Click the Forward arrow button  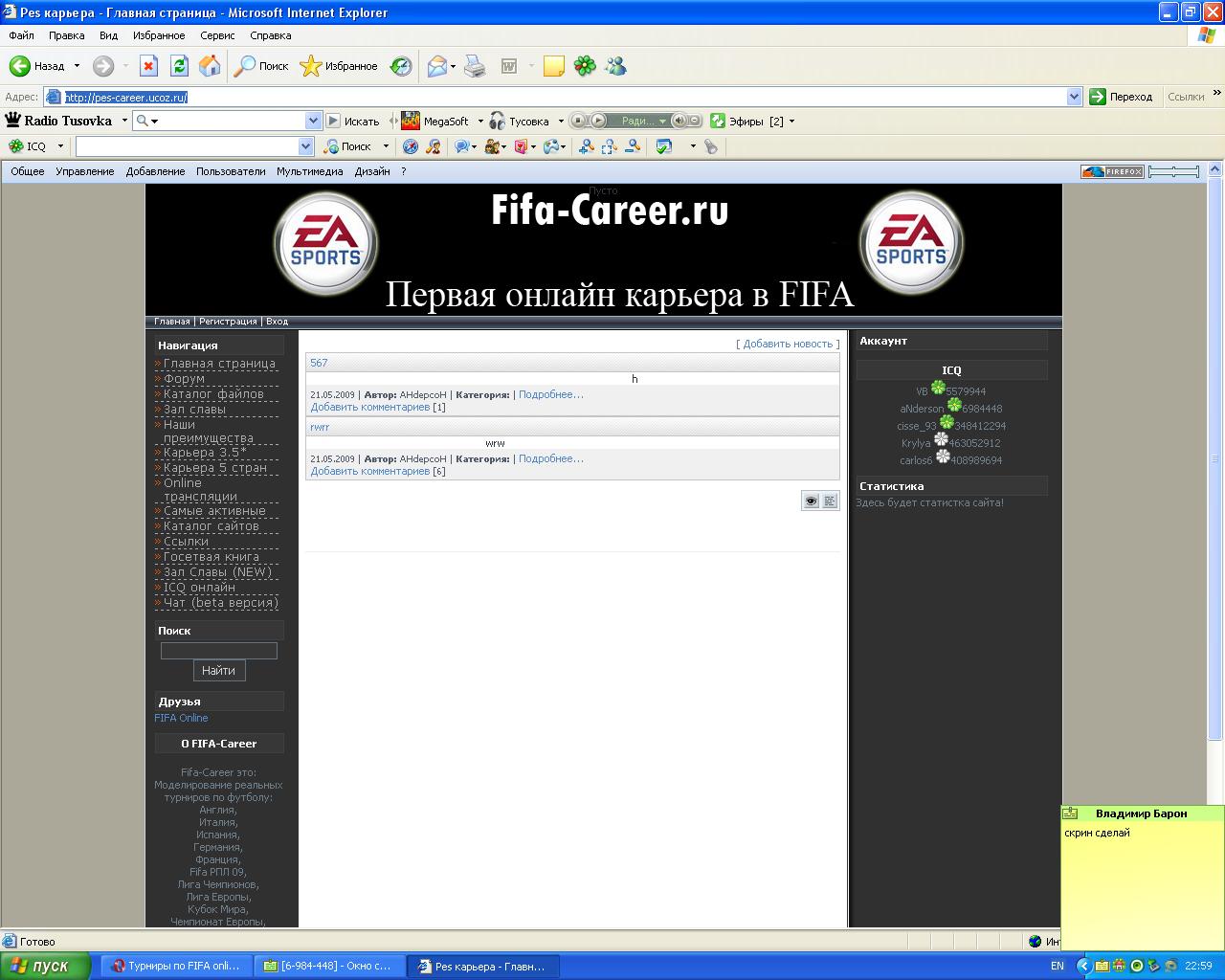(x=102, y=66)
